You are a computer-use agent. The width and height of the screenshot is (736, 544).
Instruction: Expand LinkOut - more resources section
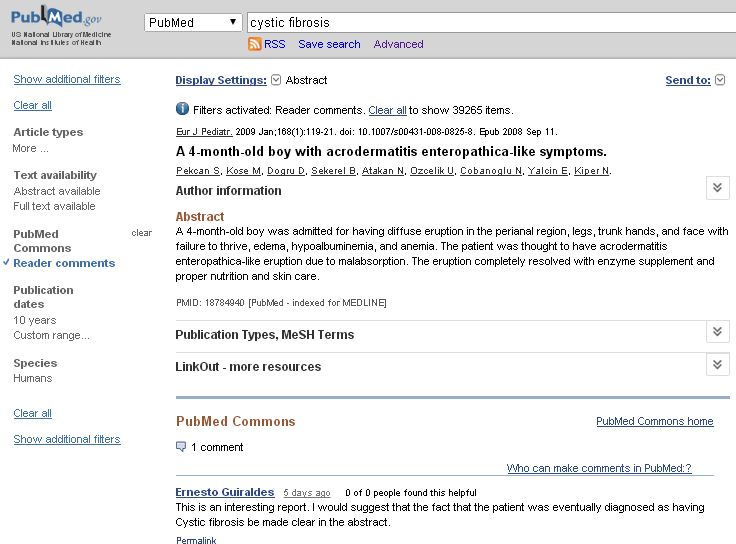click(717, 365)
